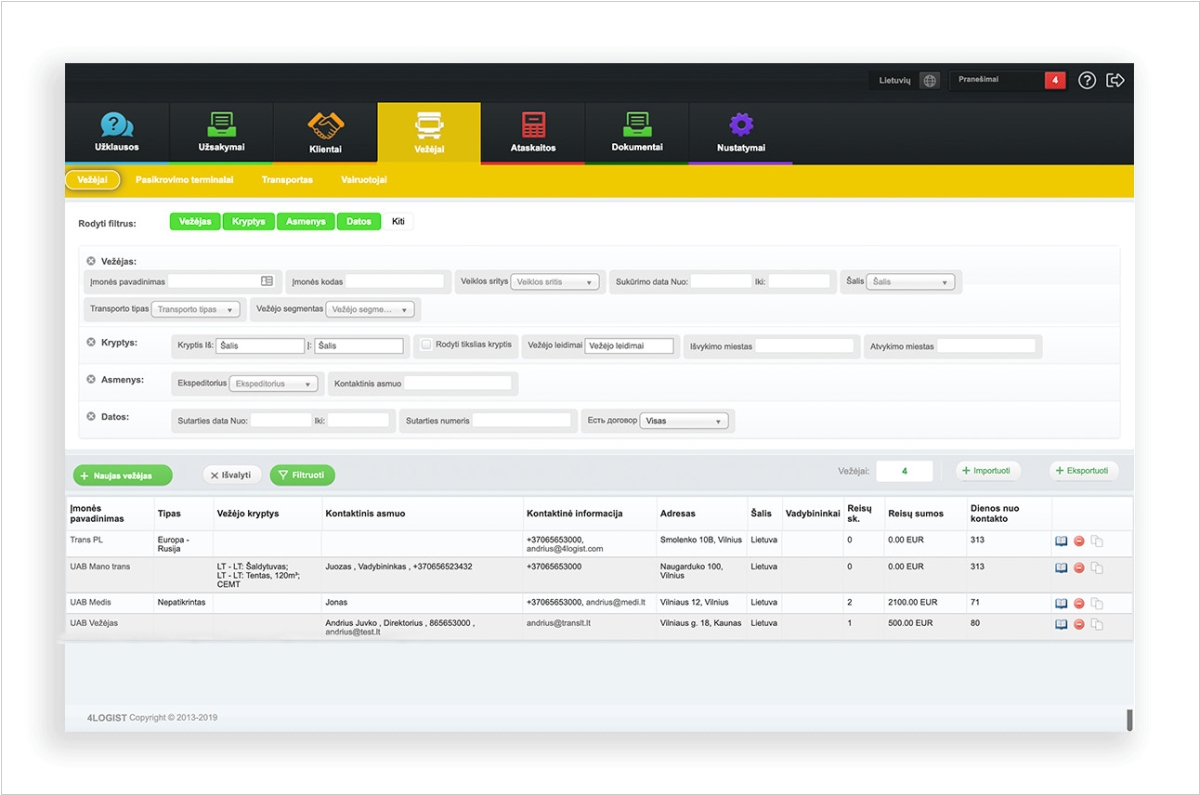1200x795 pixels.
Task: Click red delete icon for UAB Medis
Action: click(x=1079, y=603)
